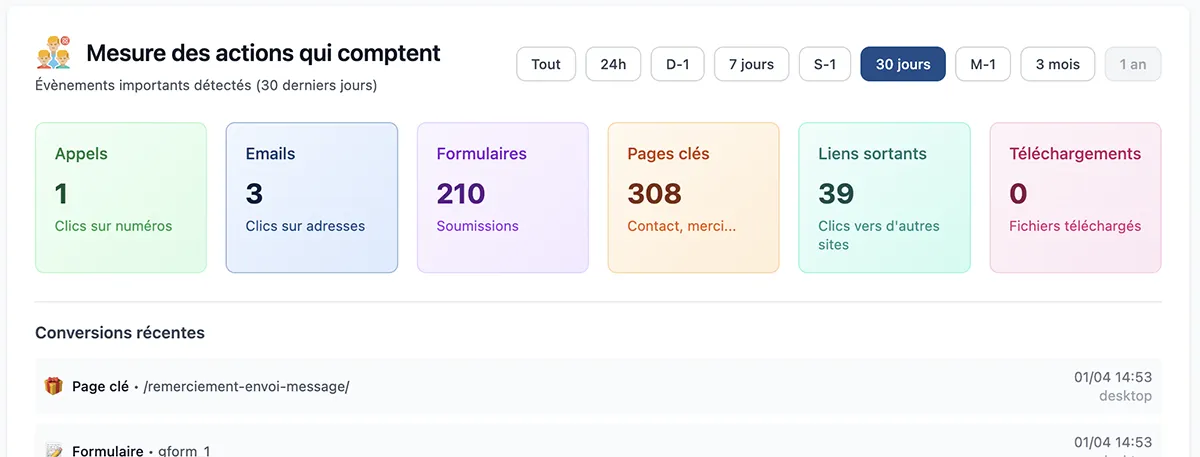Click the people icon beside the title
This screenshot has width=1200, height=457.
pyautogui.click(x=54, y=53)
